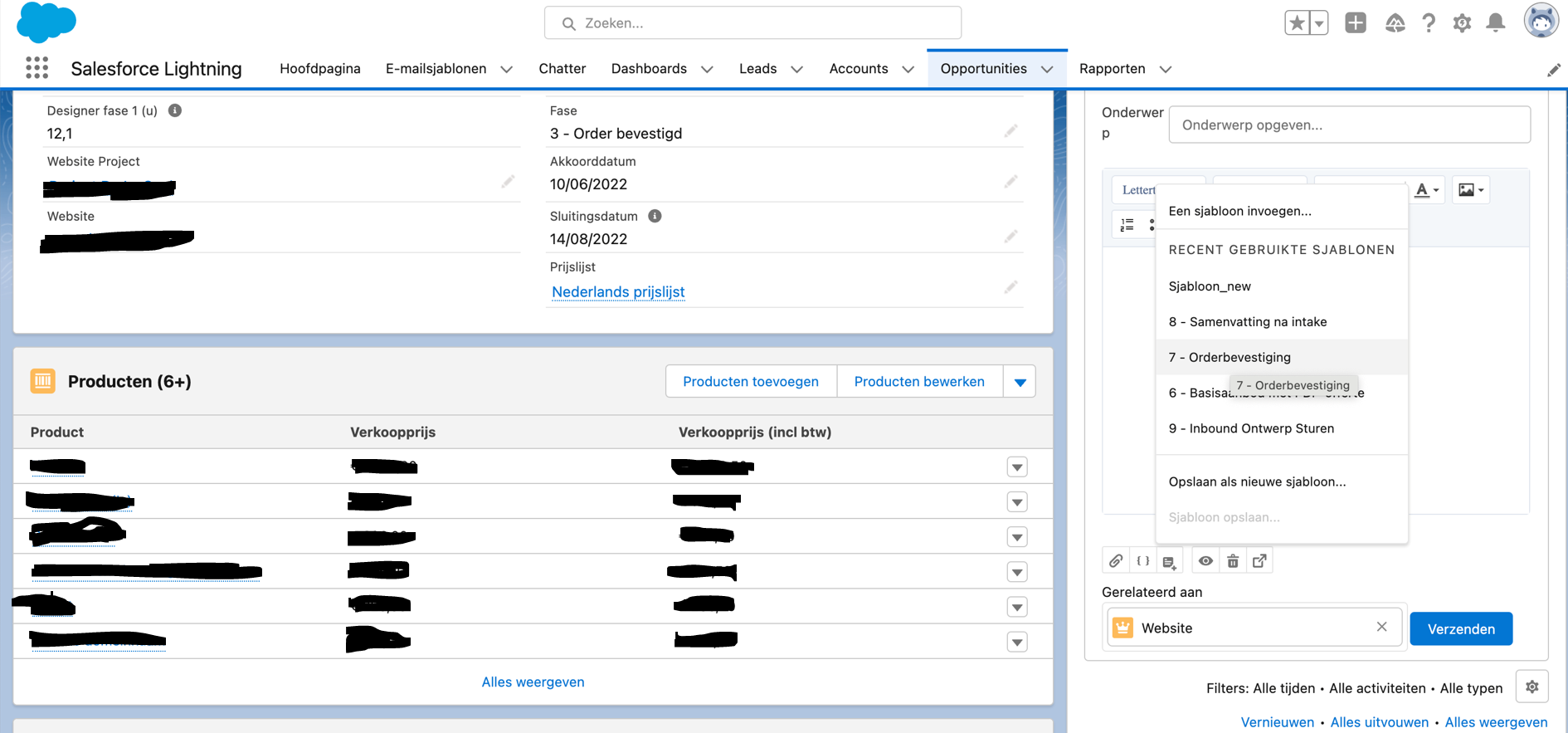The width and height of the screenshot is (1568, 733).
Task: Select Een sjabloon invoegen menu item
Action: (1282, 211)
